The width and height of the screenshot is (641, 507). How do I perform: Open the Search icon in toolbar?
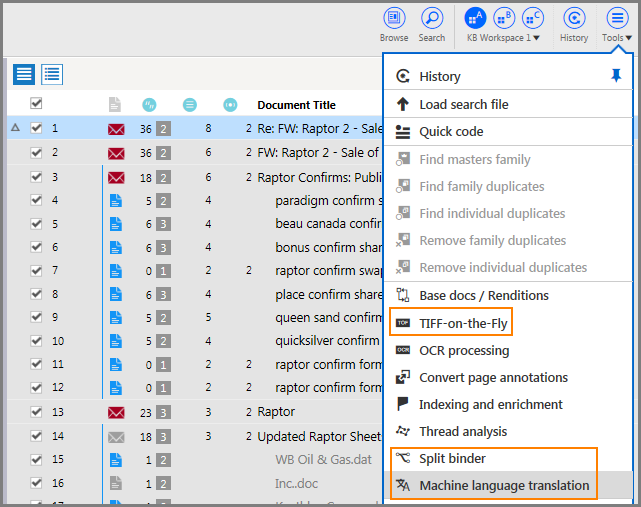point(432,18)
